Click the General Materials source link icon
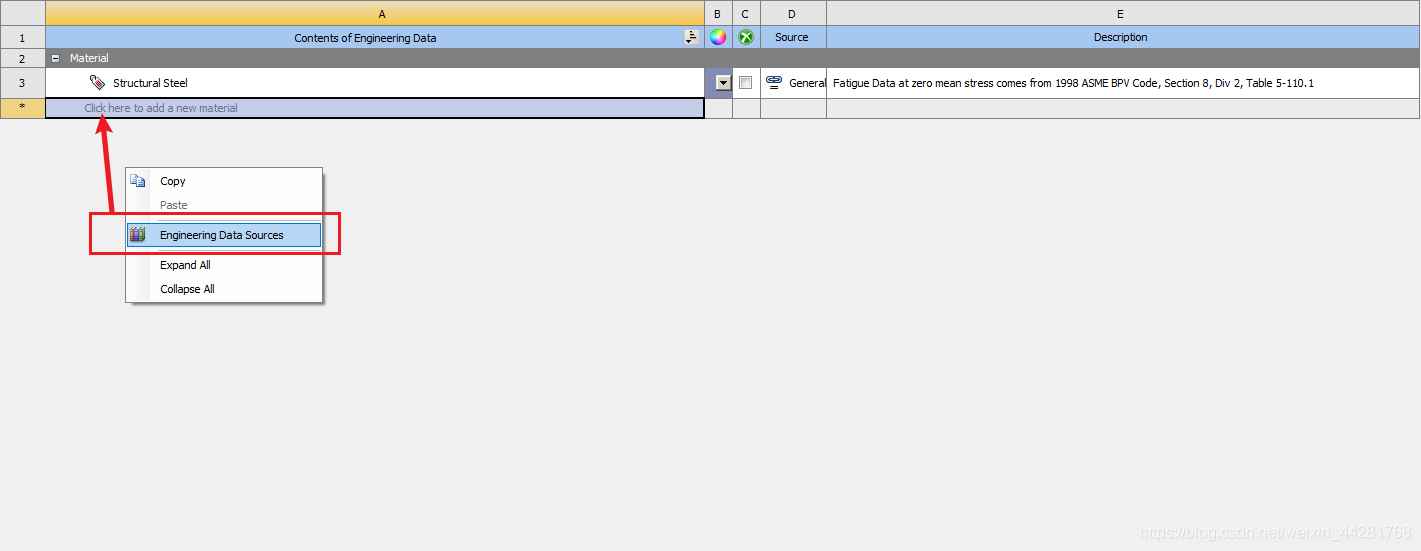This screenshot has width=1421, height=551. point(773,82)
